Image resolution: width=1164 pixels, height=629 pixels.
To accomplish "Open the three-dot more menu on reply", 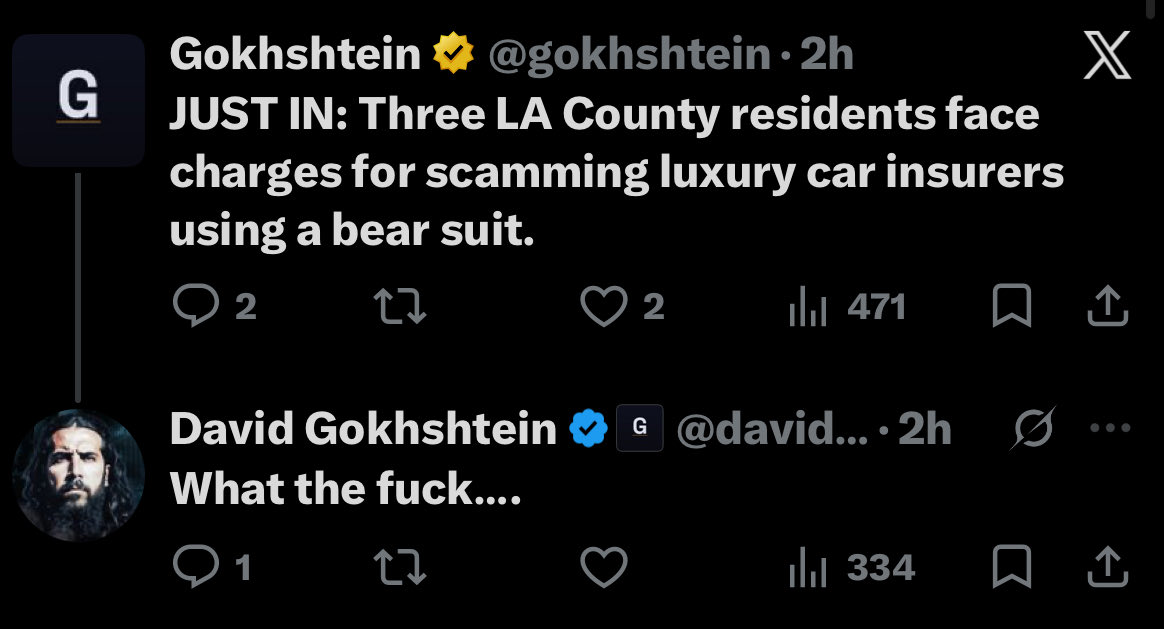I will (1108, 429).
